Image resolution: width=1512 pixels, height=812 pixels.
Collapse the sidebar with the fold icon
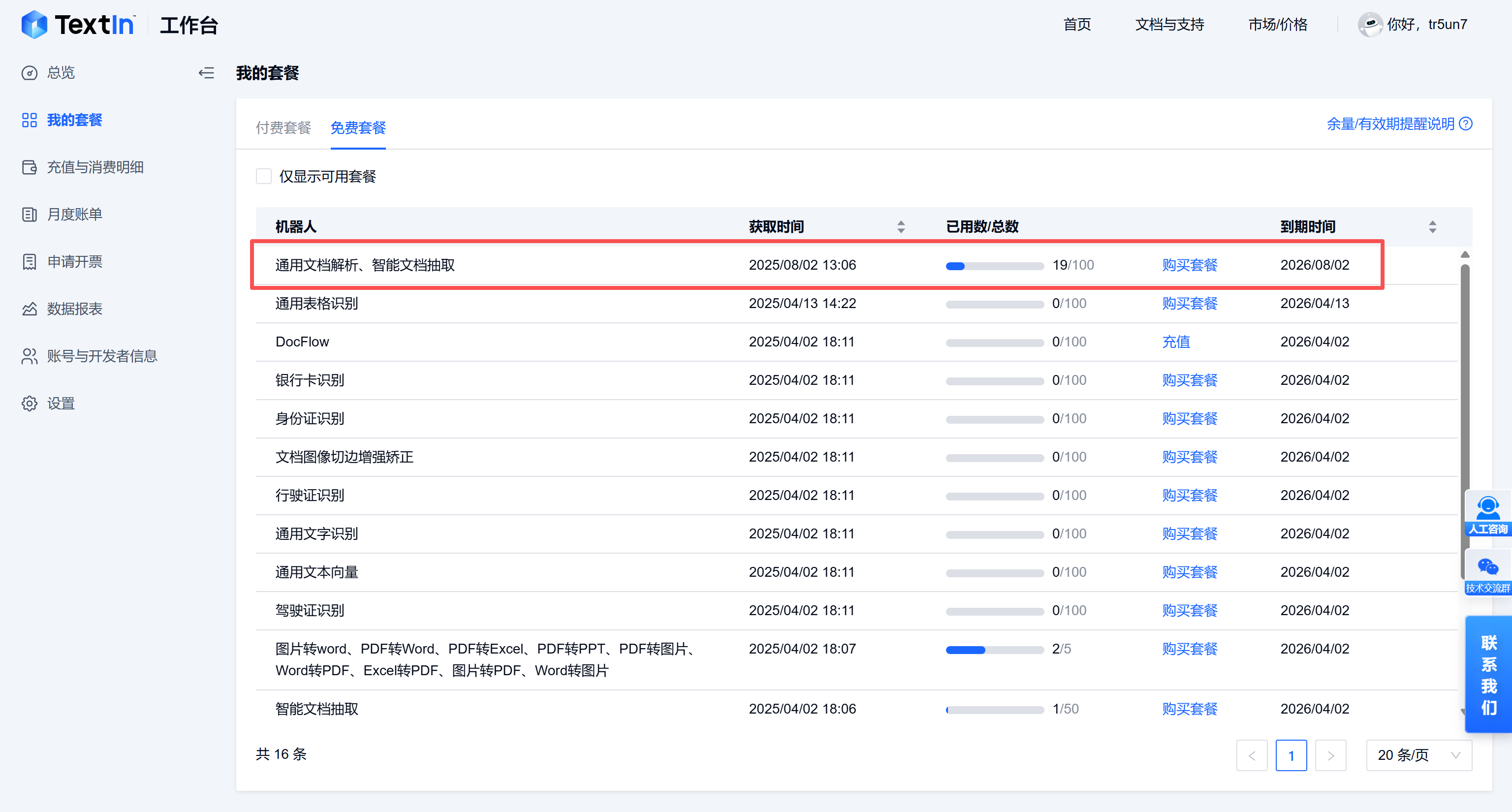(x=206, y=73)
